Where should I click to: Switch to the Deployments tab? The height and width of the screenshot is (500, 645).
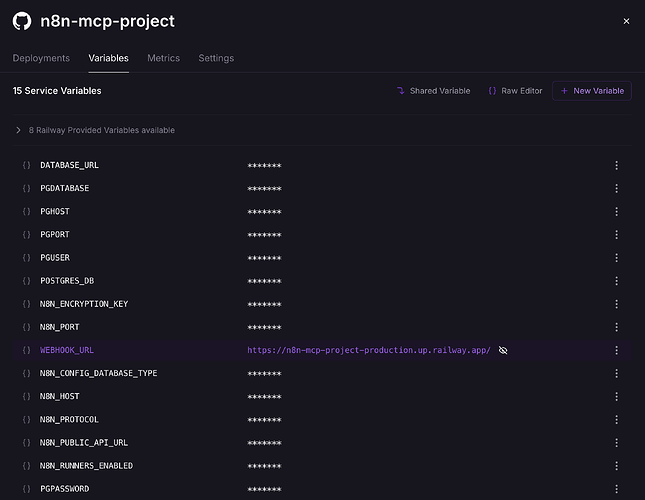(x=41, y=58)
